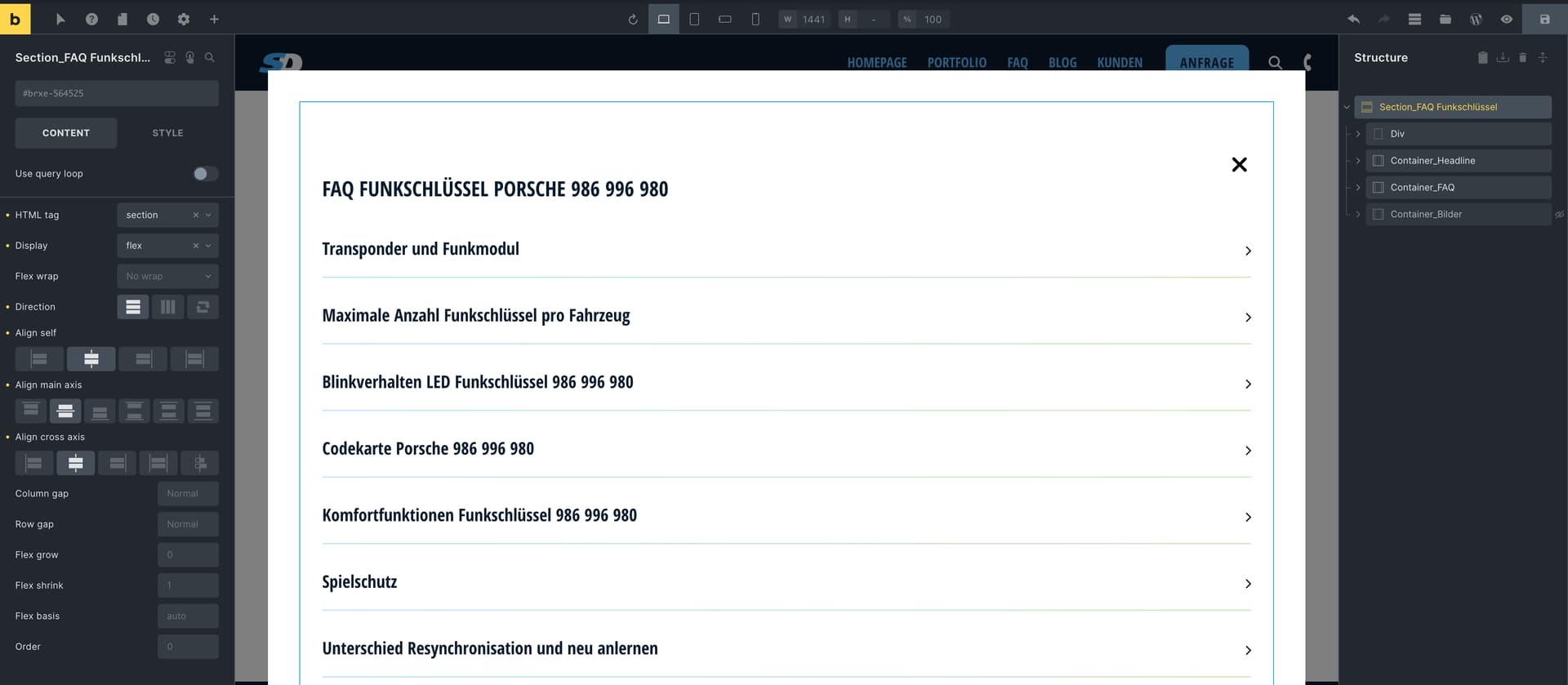Open the help question-mark icon

click(91, 19)
